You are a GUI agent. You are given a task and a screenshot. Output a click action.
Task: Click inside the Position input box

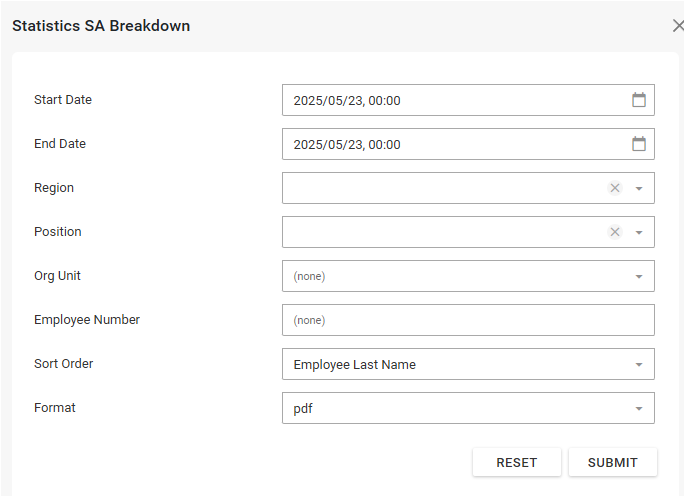click(x=440, y=232)
